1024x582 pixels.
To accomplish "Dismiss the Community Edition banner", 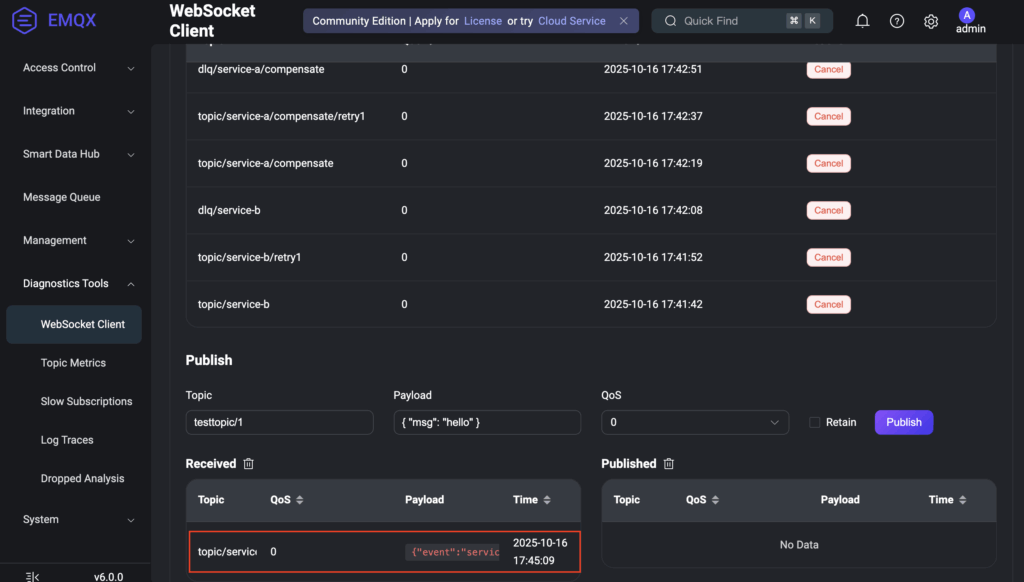I will pyautogui.click(x=624, y=21).
